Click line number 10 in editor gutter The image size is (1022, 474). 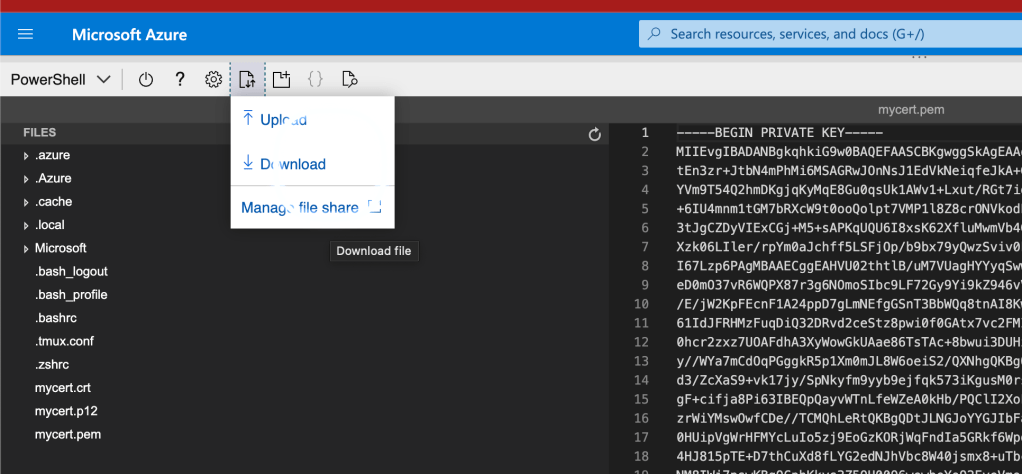click(641, 303)
